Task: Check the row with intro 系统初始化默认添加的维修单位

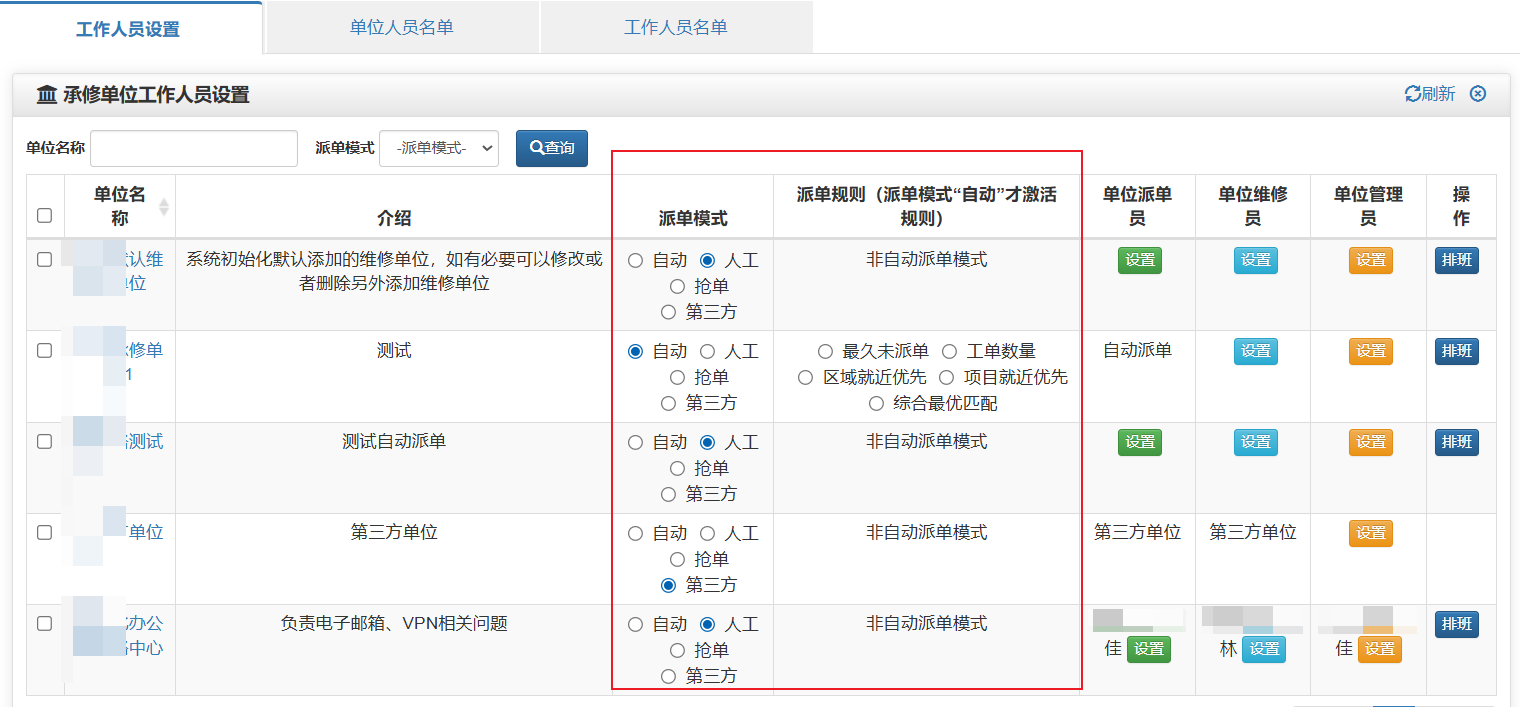Action: tap(44, 259)
